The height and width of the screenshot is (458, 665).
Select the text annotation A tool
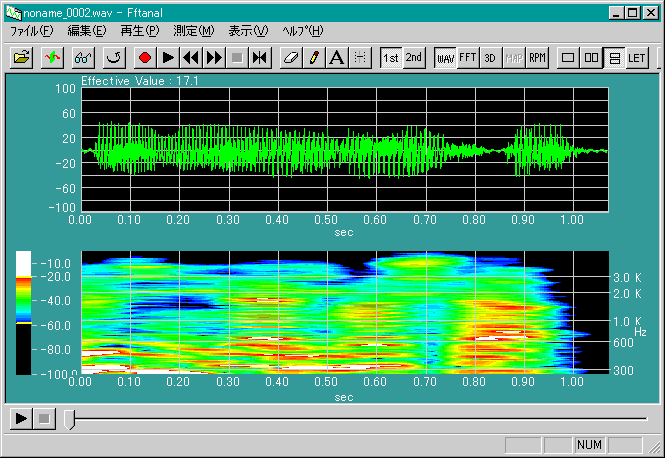coord(337,57)
